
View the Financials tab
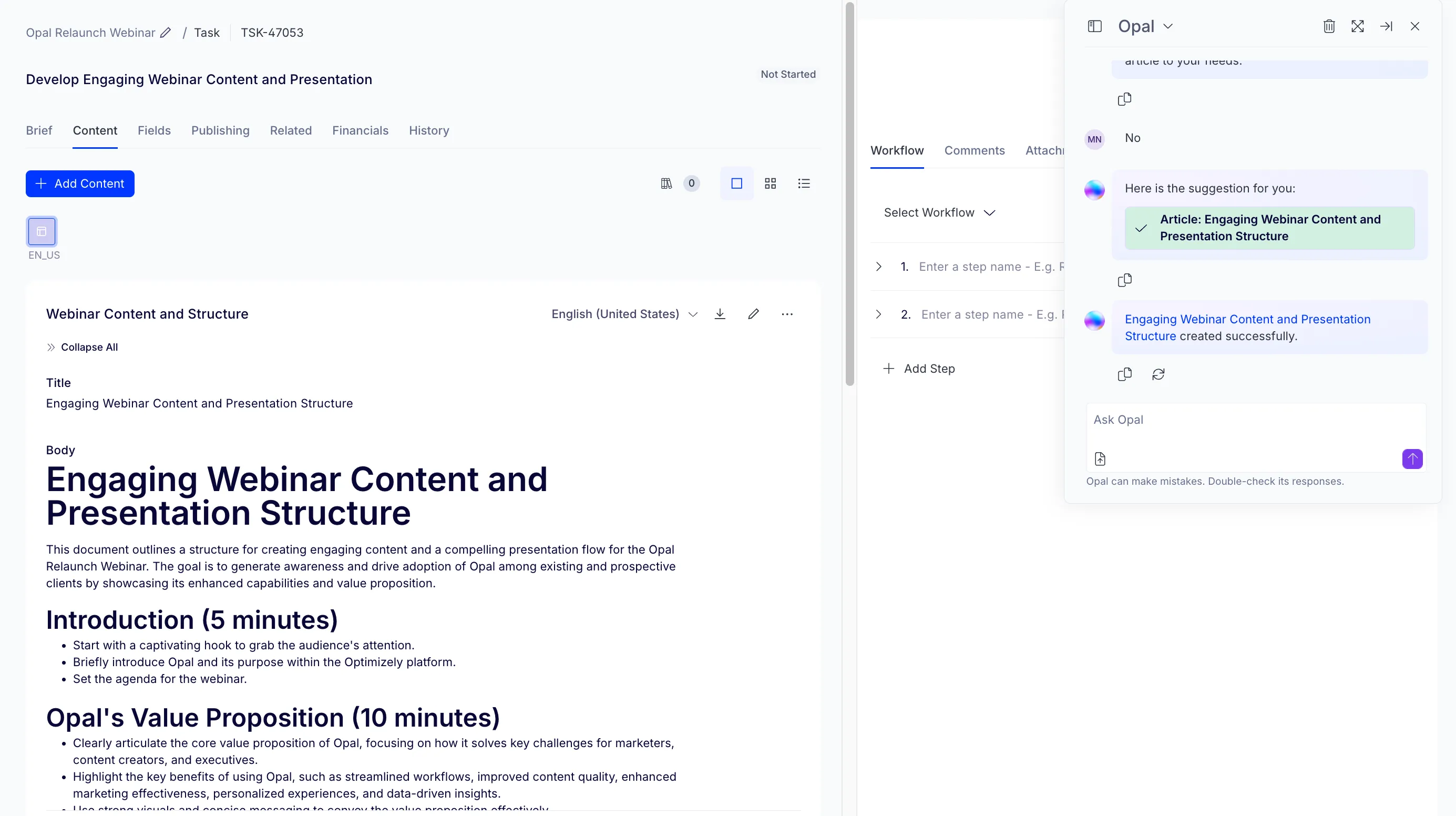361,130
